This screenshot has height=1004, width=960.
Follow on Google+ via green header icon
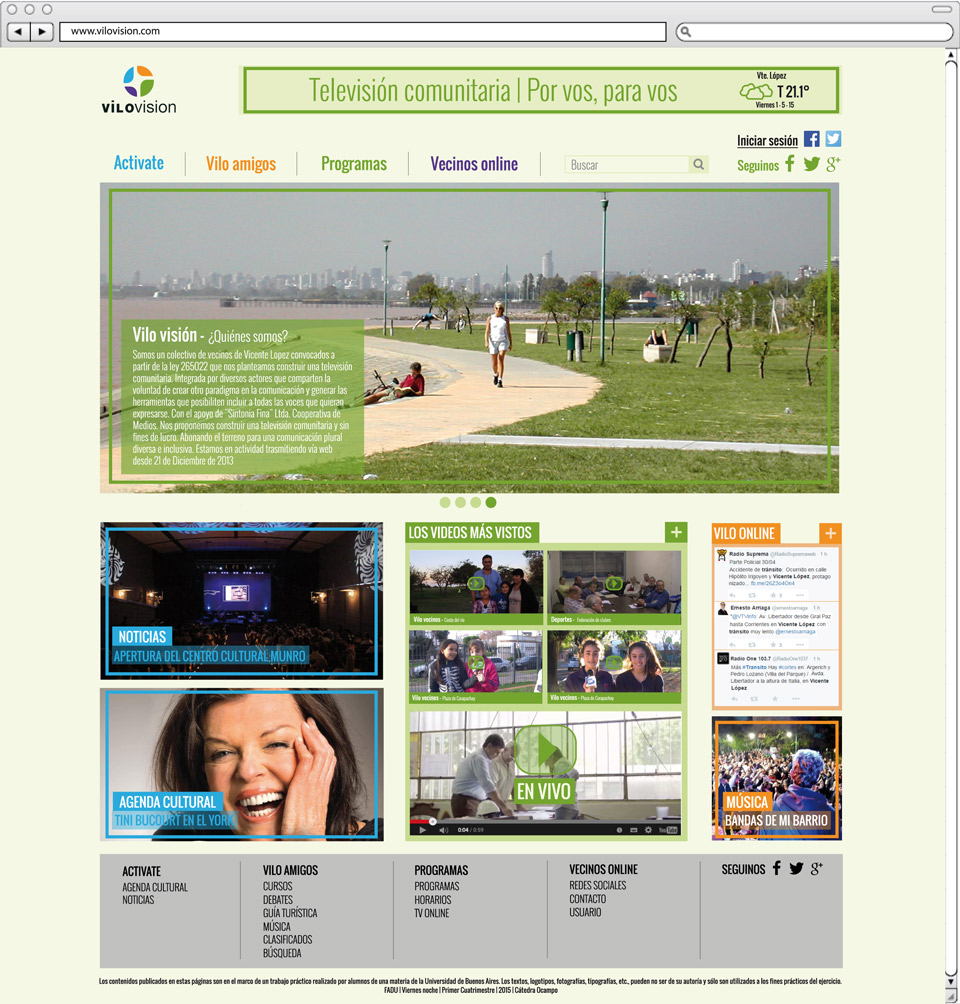[x=833, y=164]
